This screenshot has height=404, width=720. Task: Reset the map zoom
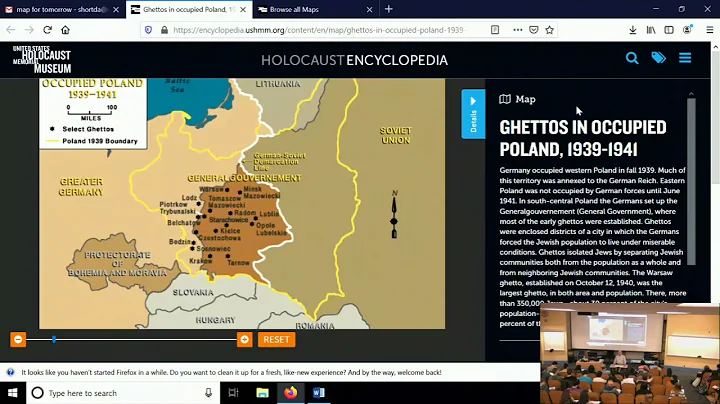[276, 339]
